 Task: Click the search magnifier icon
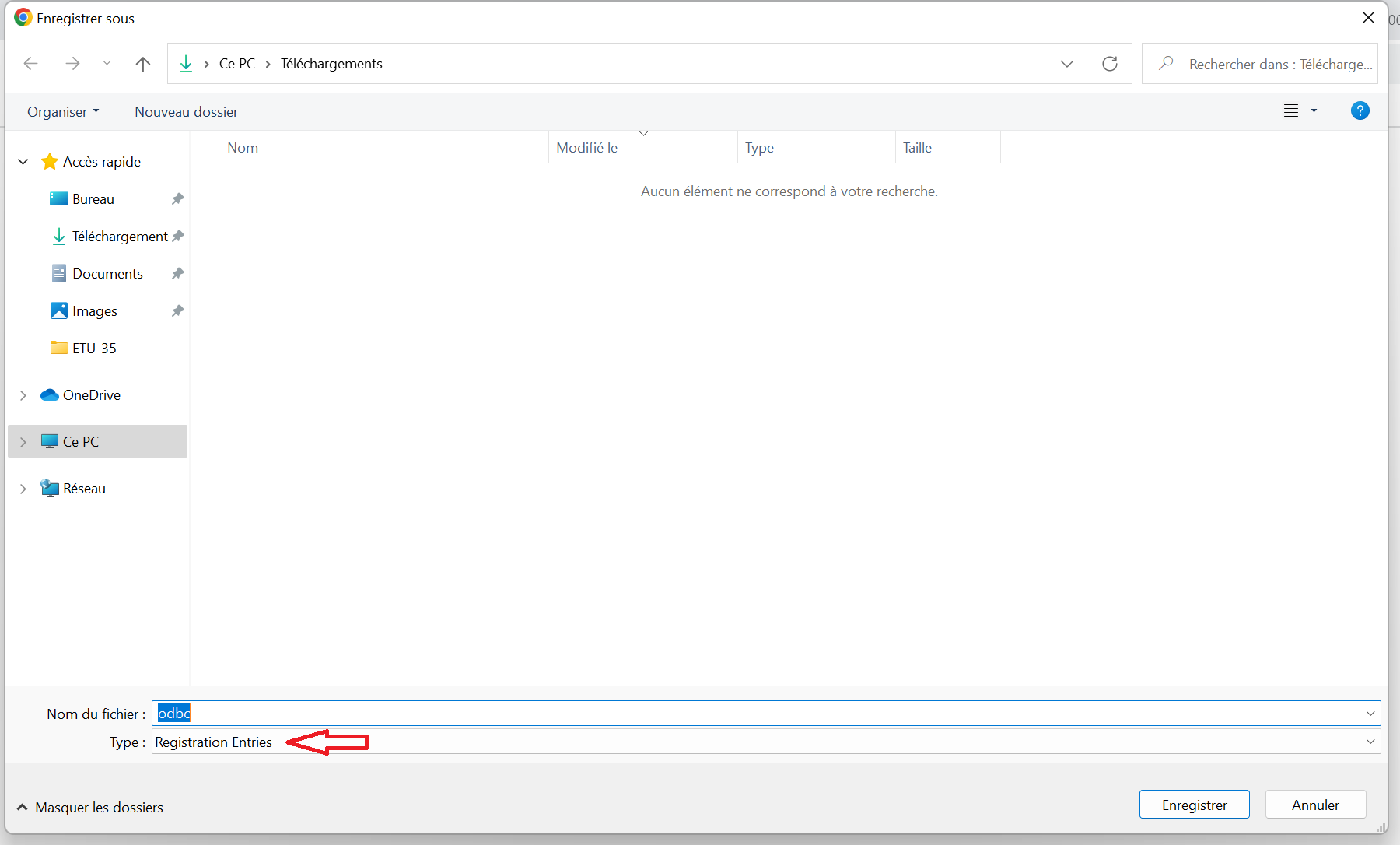point(1166,64)
